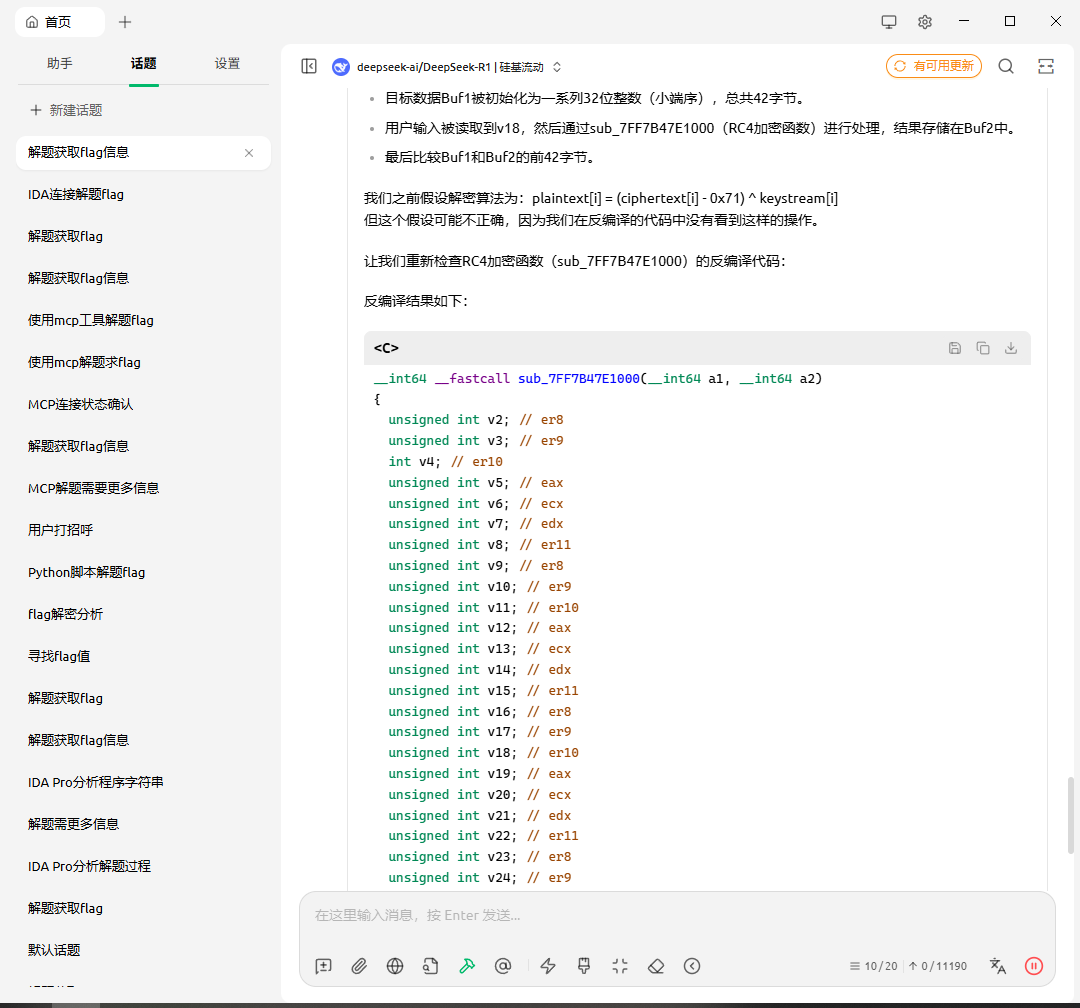Download the C code block
The image size is (1080, 1008).
coord(1011,348)
